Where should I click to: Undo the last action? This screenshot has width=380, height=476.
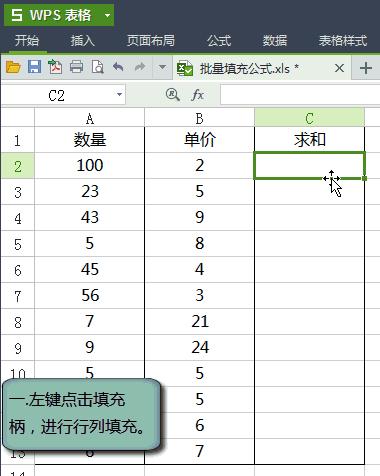[118, 67]
